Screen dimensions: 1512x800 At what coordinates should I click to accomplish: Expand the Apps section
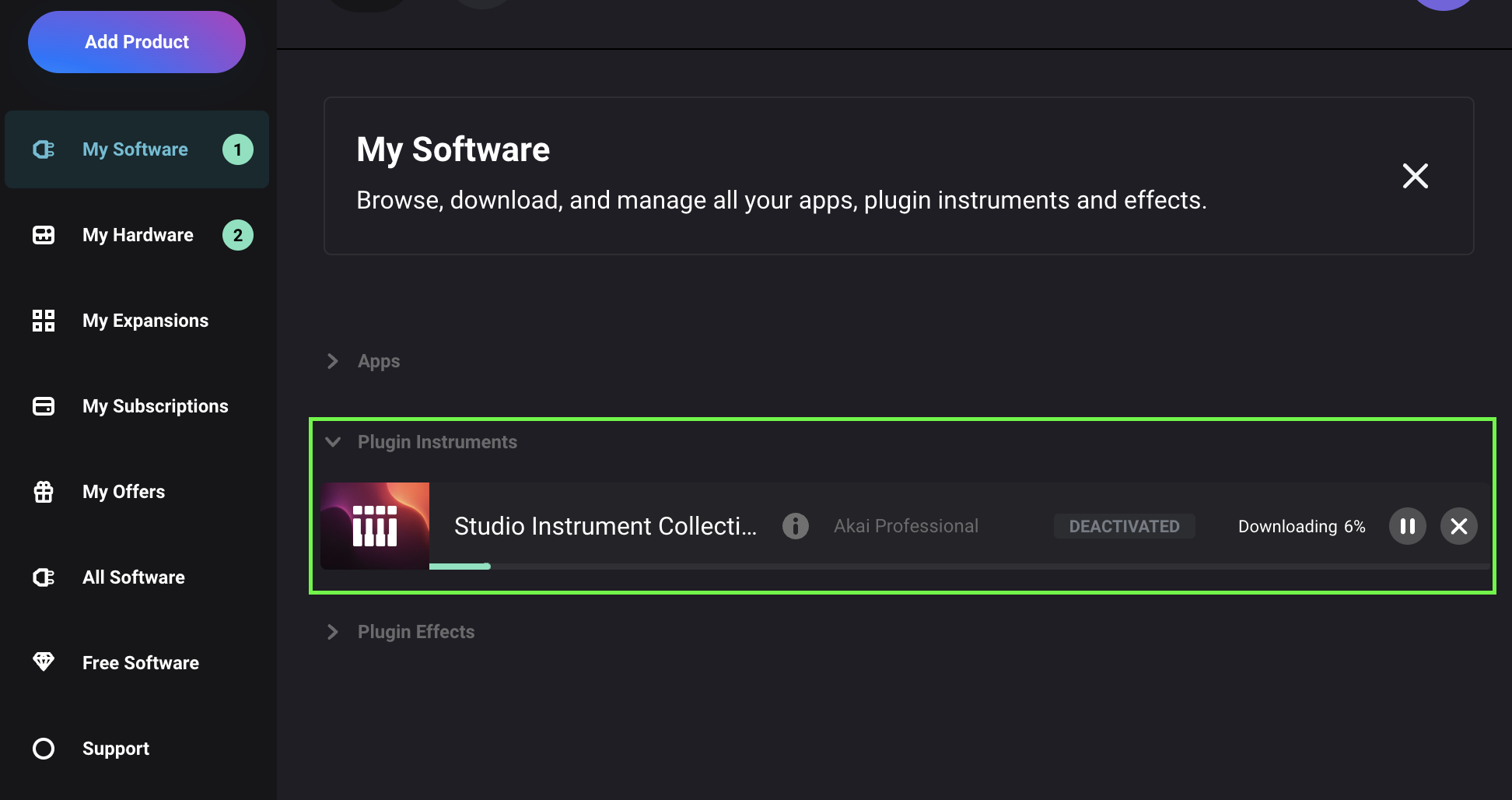pos(333,361)
